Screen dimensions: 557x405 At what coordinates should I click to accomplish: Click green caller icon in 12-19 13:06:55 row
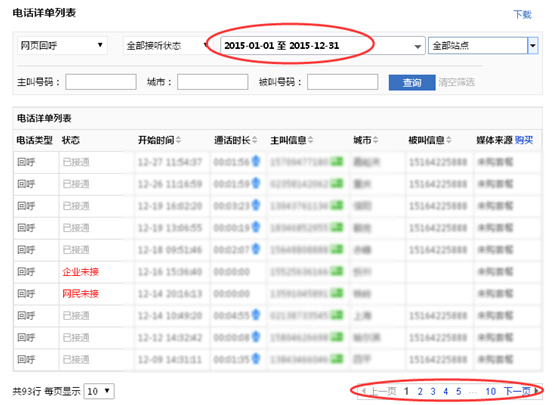pos(337,227)
